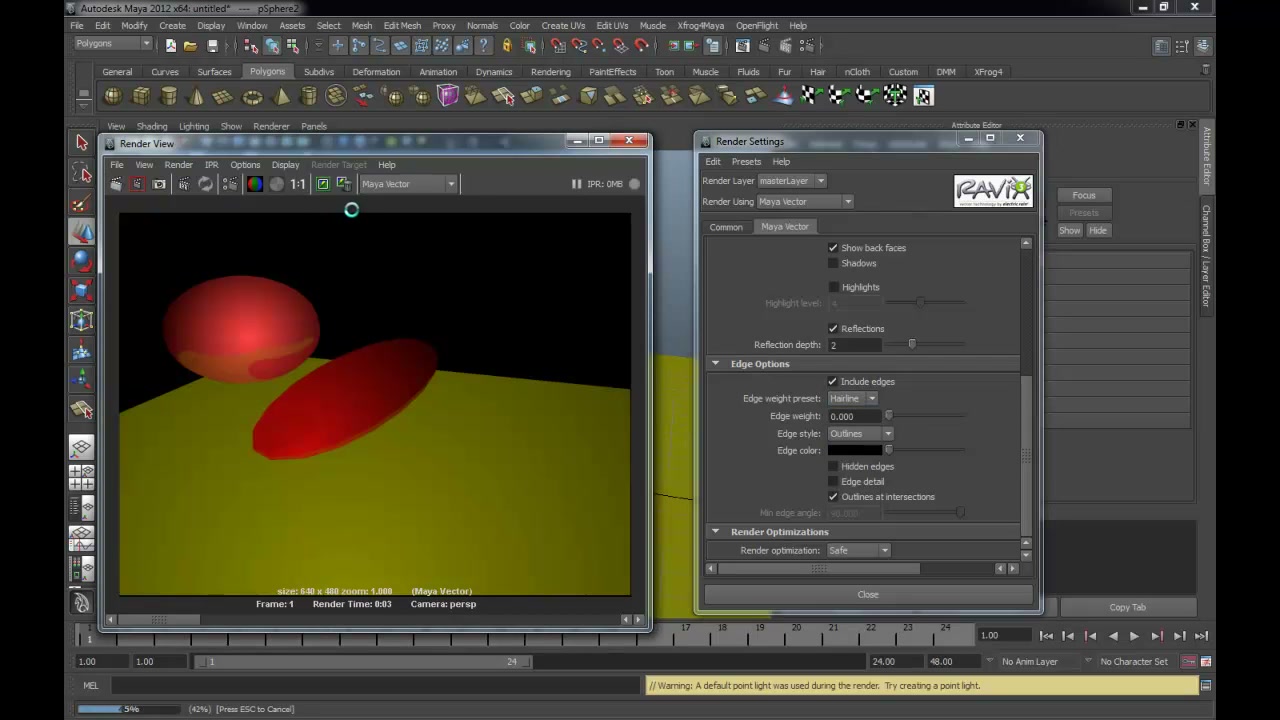Open renderer dropdown in Render View toolbar
Screen dimensions: 1280x720
407,184
